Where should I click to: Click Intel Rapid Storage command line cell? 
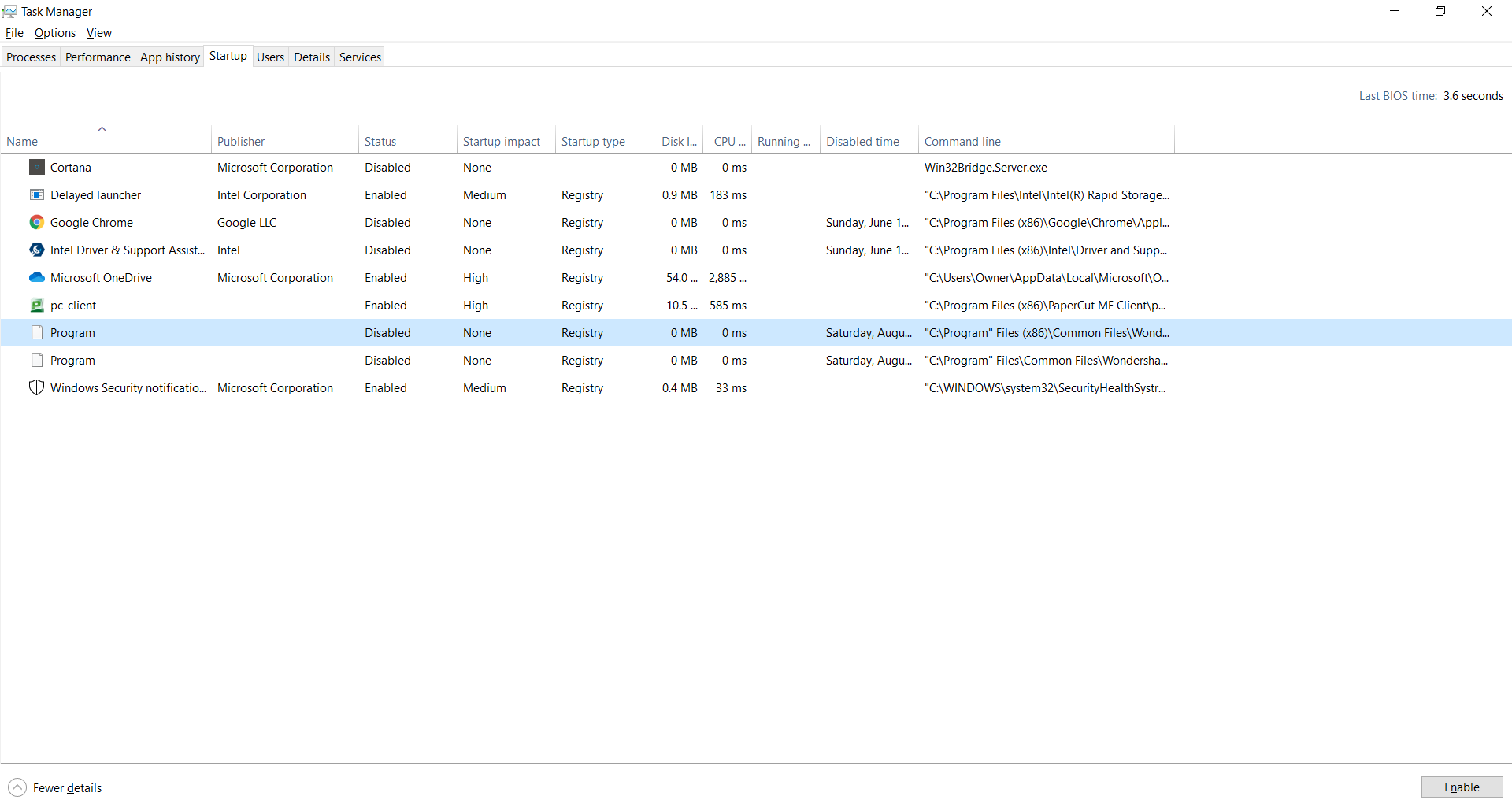pos(1047,194)
